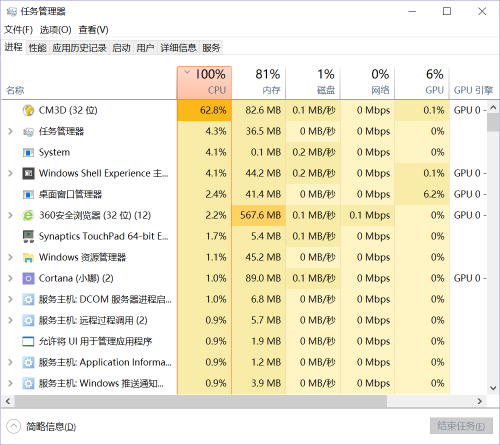500x445 pixels.
Task: Click the vertical scrollbar down arrow
Action: pos(493,388)
